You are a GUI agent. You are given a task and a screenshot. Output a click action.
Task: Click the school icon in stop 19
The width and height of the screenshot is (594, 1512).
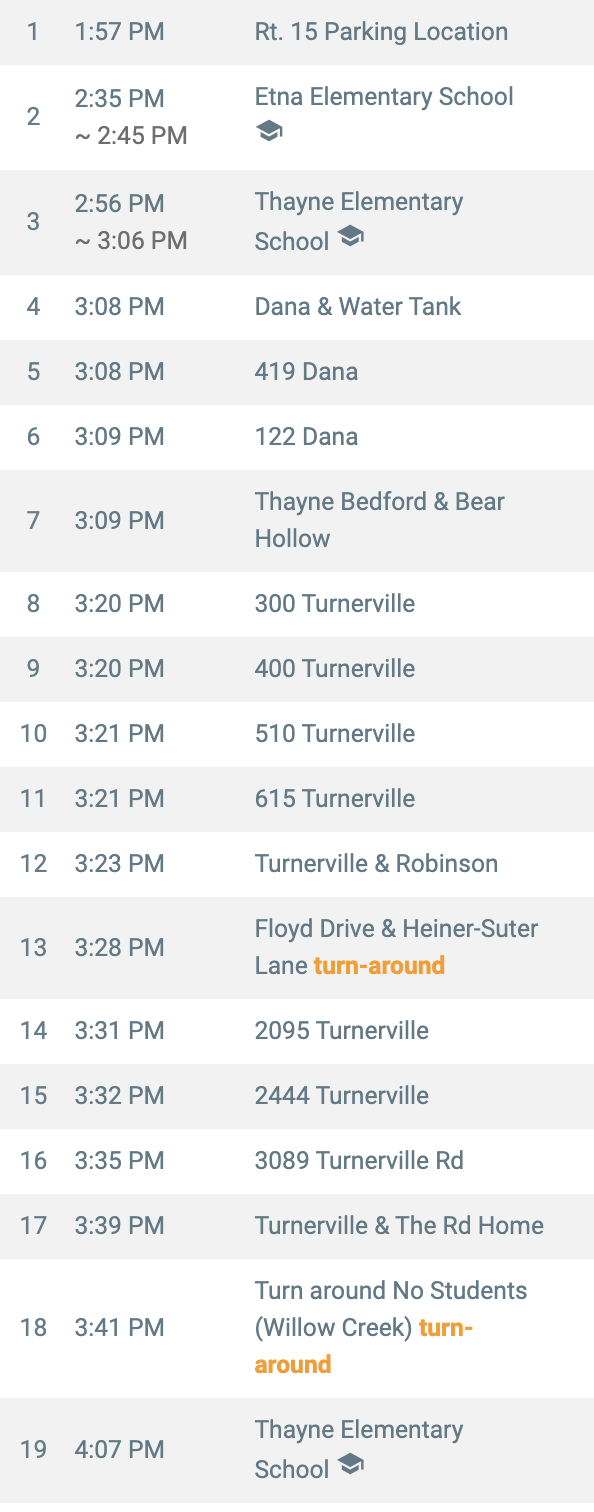pyautogui.click(x=350, y=1465)
